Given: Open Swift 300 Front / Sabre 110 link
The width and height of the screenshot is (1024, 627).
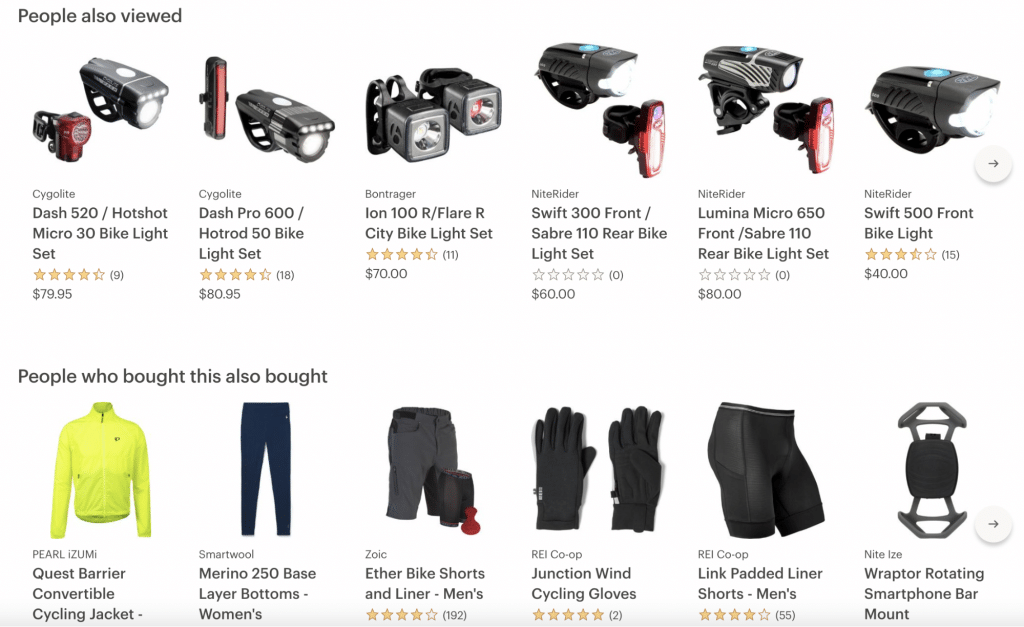Looking at the screenshot, I should coord(599,233).
